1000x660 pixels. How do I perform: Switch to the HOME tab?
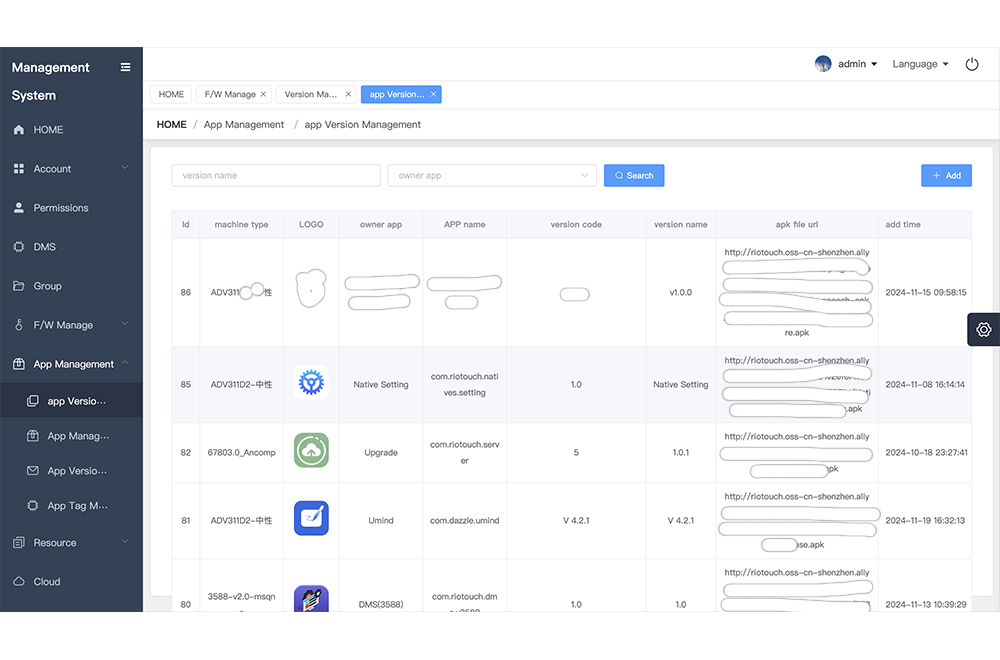pos(171,94)
